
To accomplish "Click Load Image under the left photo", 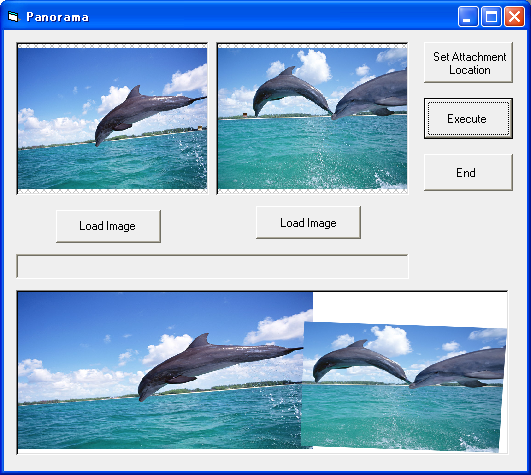I will pos(108,226).
